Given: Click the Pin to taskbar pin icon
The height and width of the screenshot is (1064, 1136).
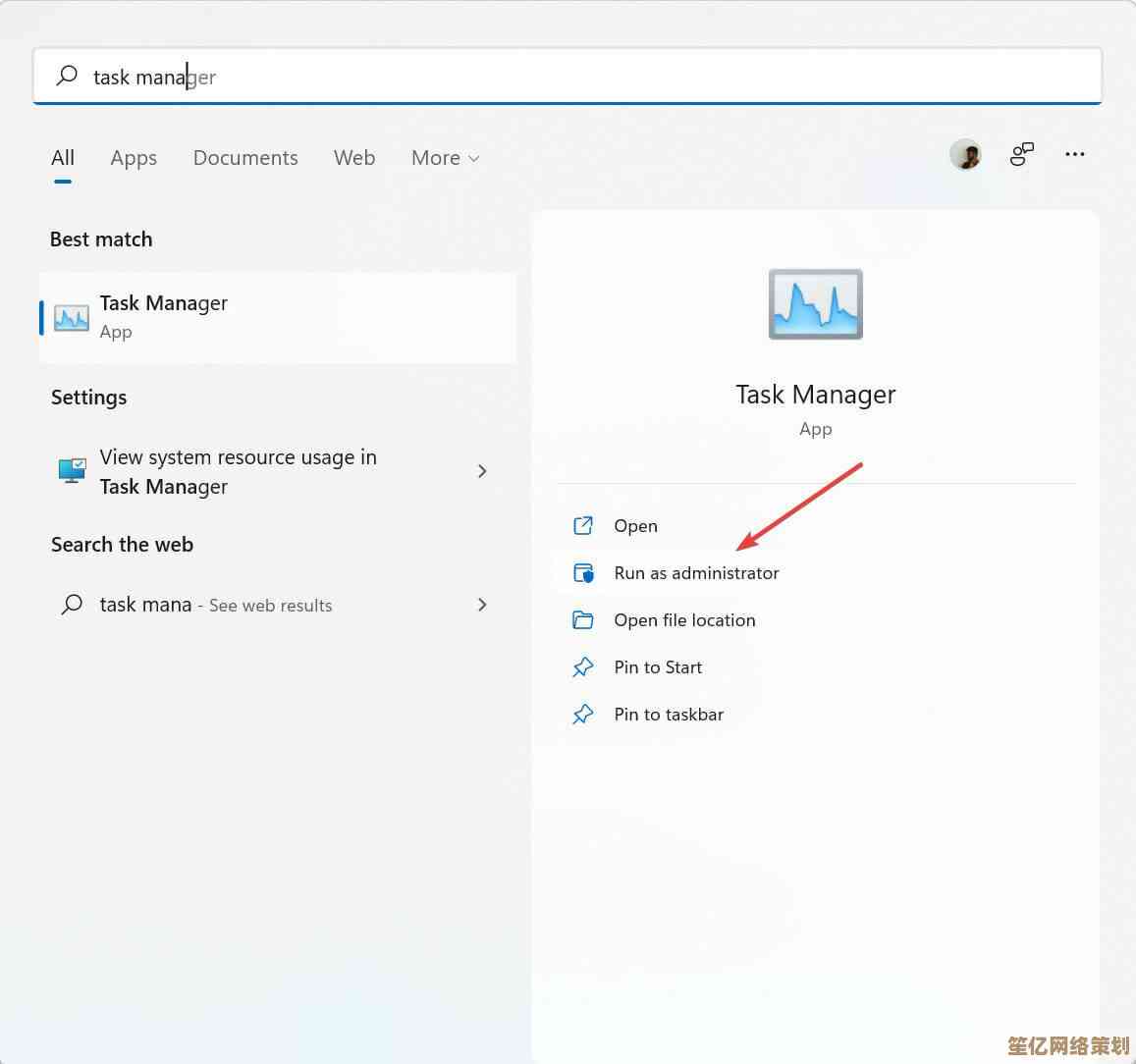Looking at the screenshot, I should point(583,715).
